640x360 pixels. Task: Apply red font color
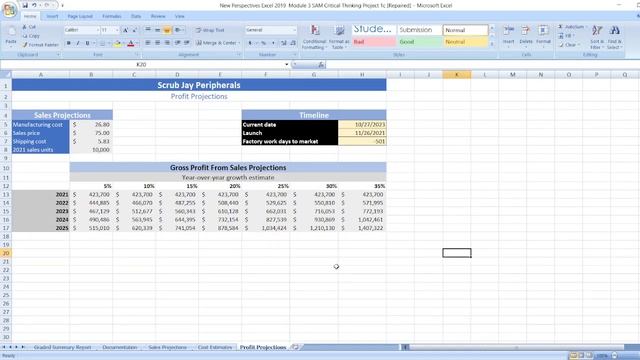131,43
